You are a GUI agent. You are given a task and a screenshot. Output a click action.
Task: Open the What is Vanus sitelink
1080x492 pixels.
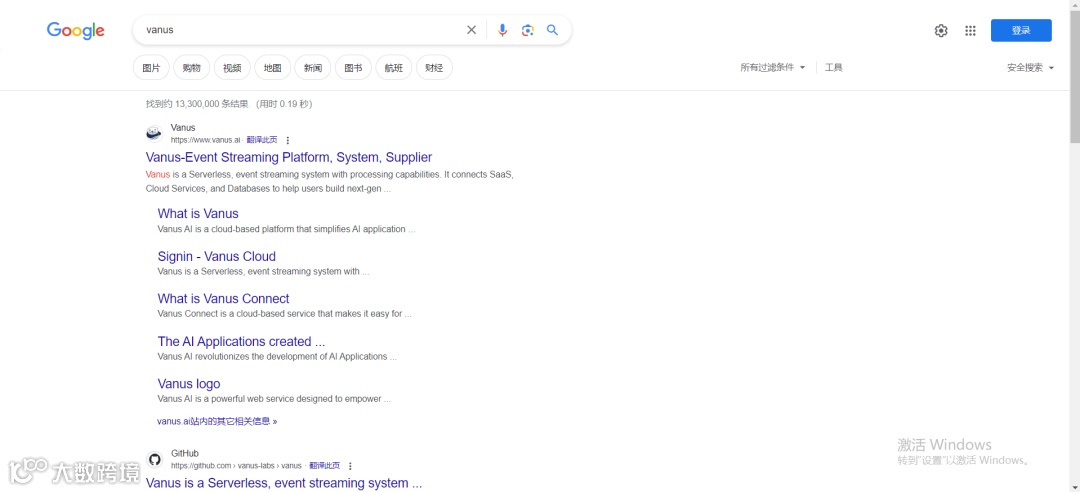[x=198, y=214]
